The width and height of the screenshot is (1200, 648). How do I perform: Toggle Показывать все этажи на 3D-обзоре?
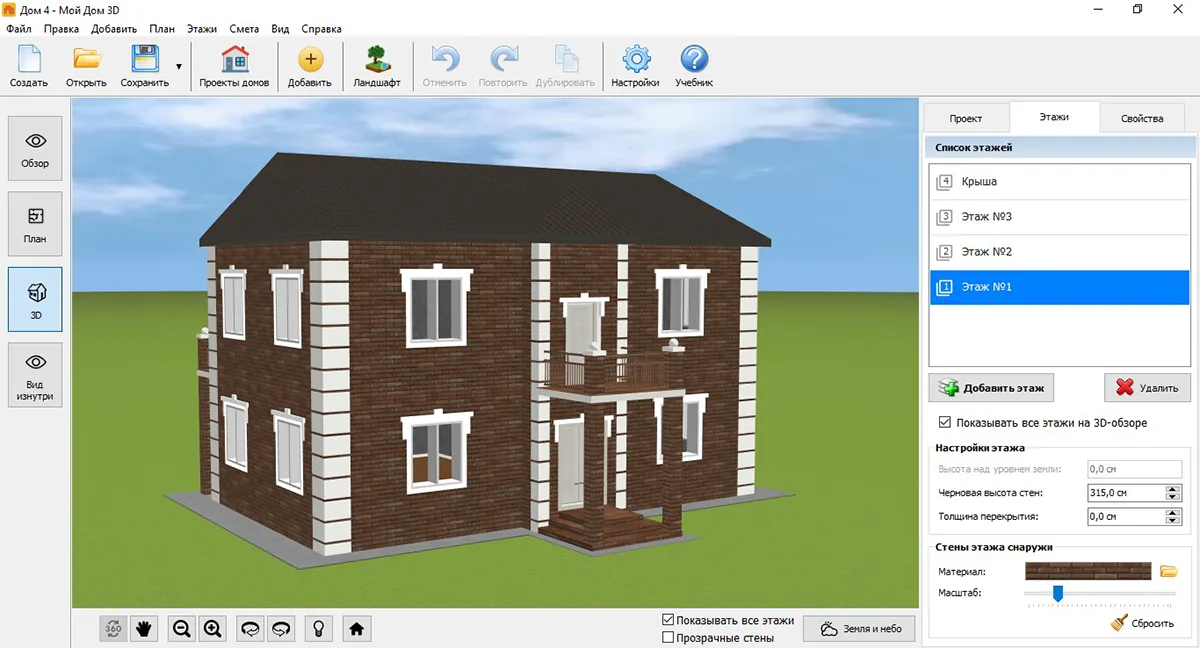coord(945,423)
